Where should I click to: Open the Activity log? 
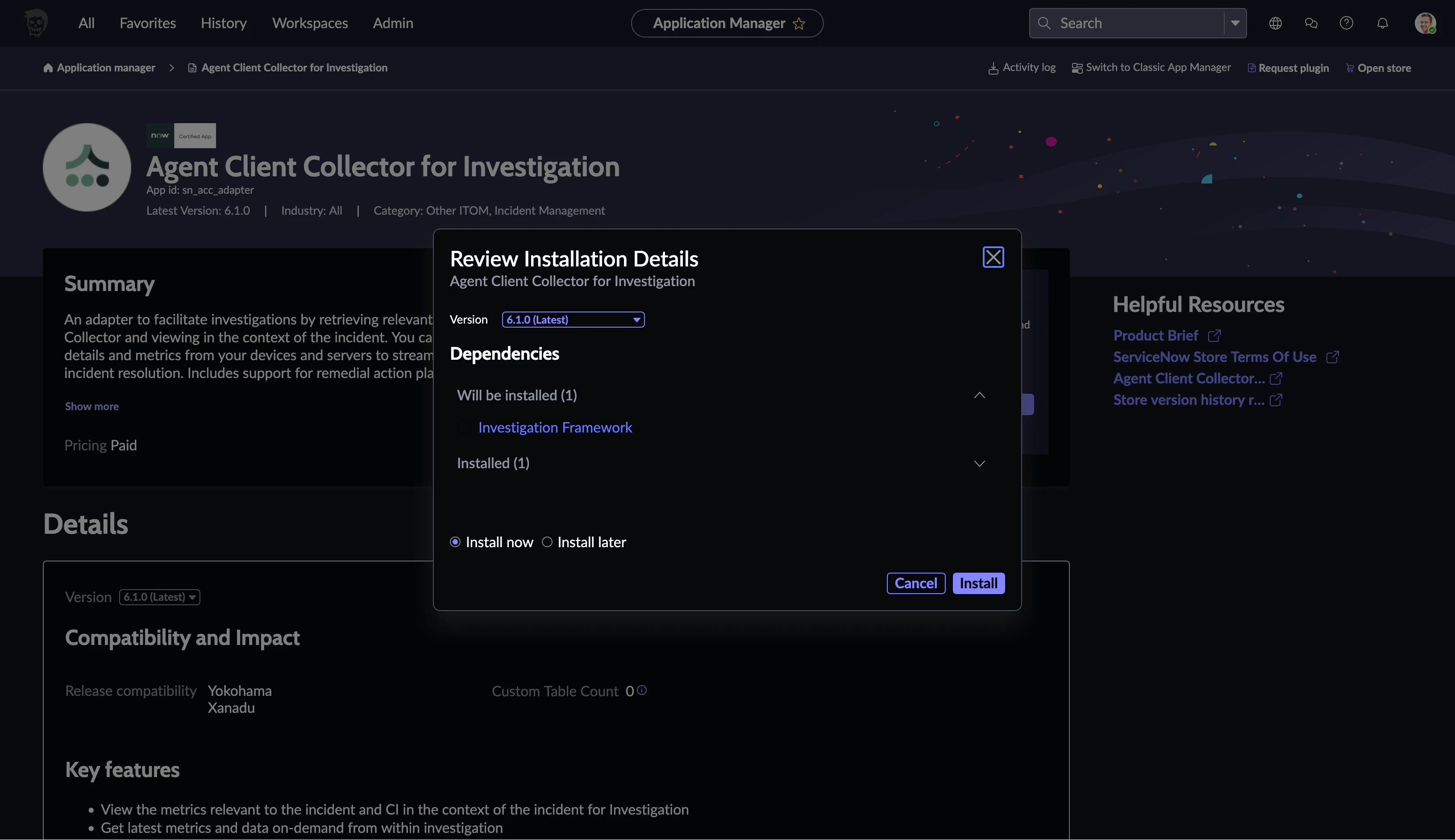pyautogui.click(x=1029, y=67)
